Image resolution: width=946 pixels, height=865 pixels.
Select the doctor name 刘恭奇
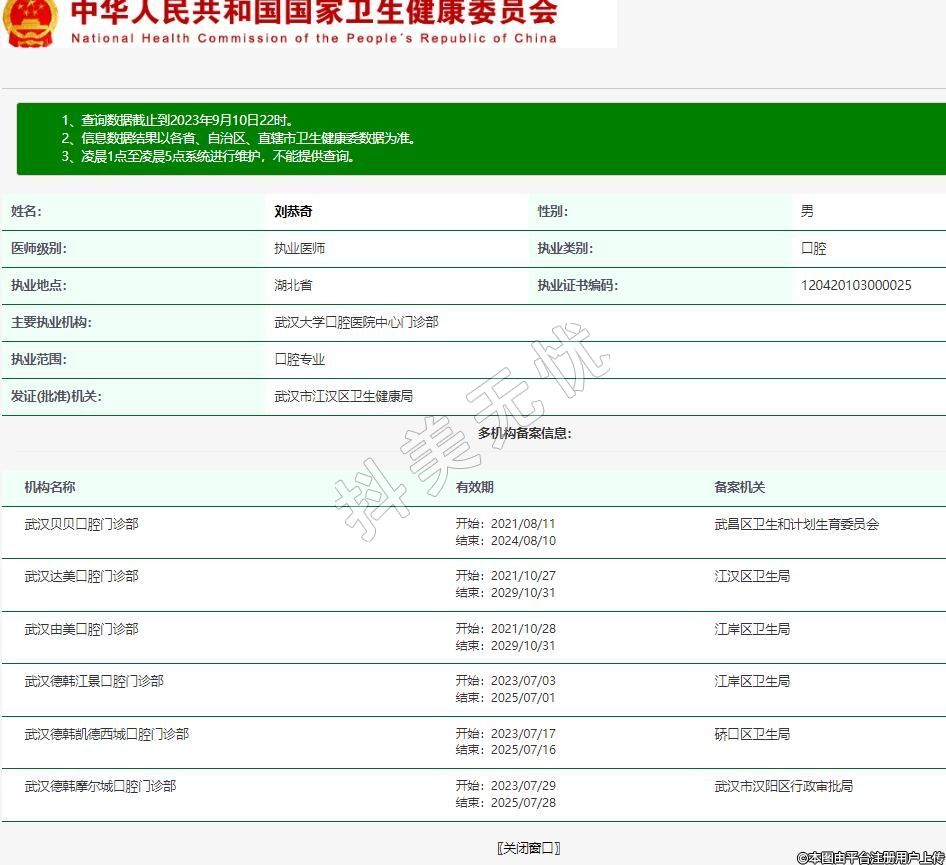293,212
